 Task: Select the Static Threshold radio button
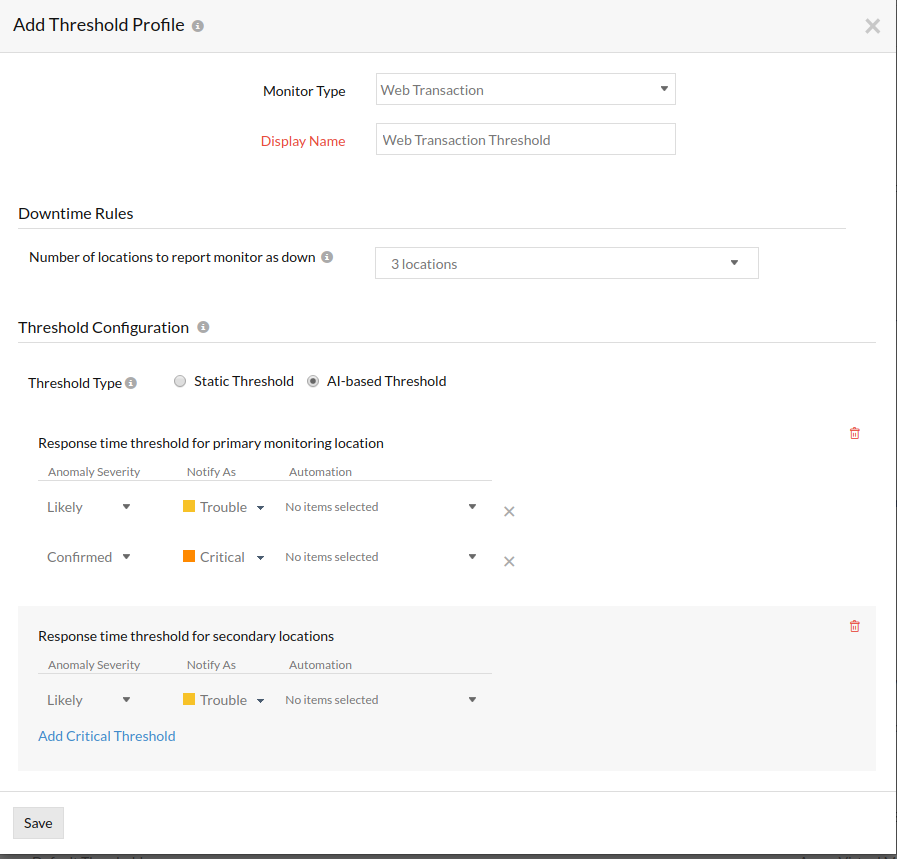(x=180, y=381)
